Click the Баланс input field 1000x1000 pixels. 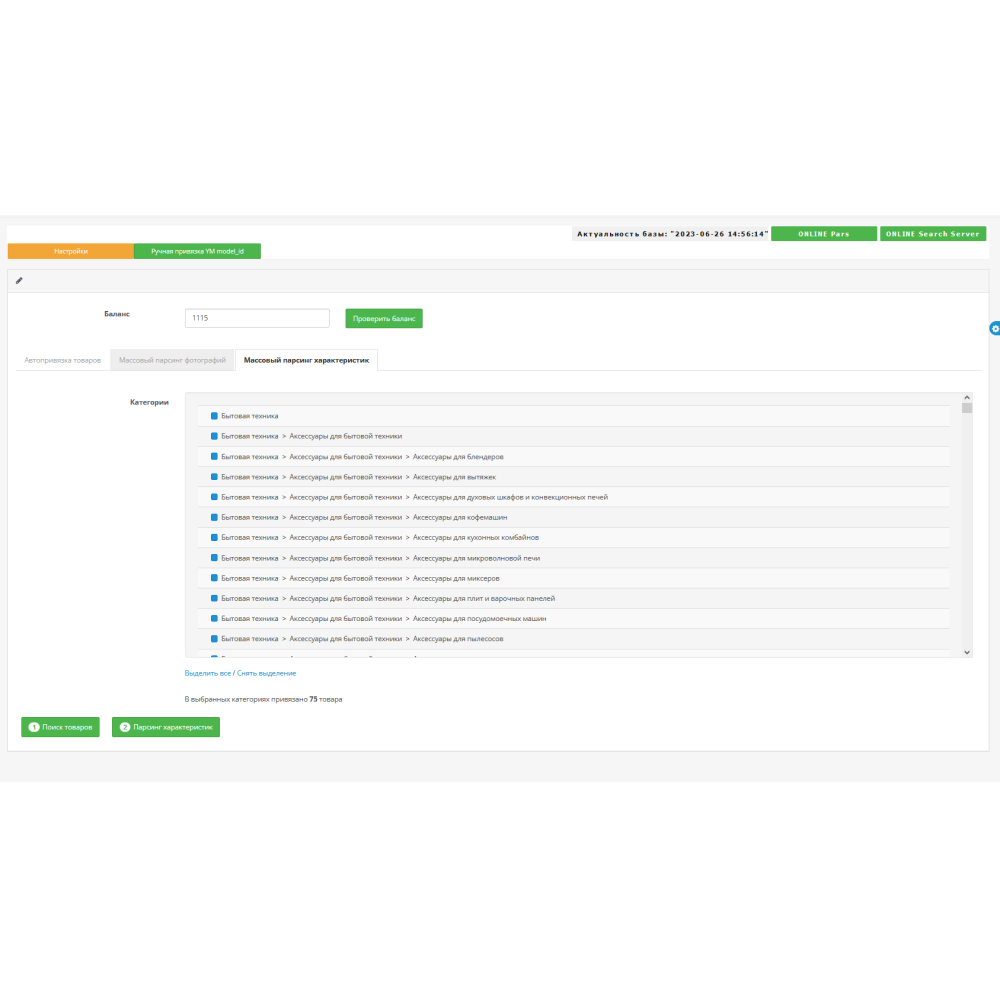pos(257,318)
